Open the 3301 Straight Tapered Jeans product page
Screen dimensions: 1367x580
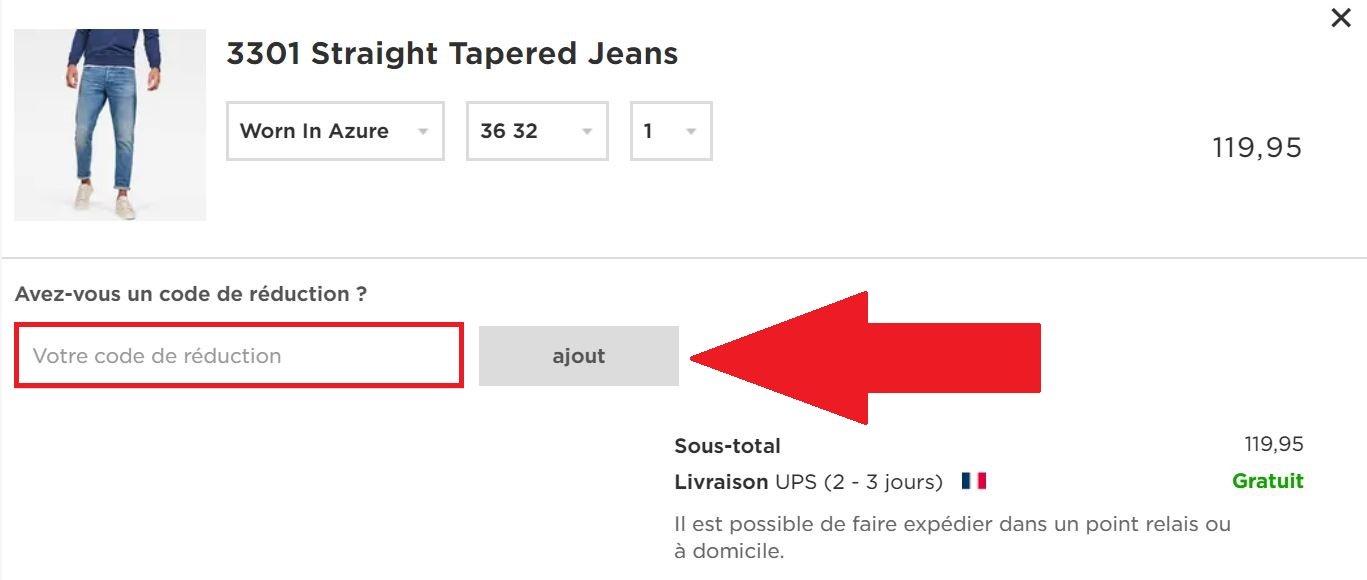point(451,53)
